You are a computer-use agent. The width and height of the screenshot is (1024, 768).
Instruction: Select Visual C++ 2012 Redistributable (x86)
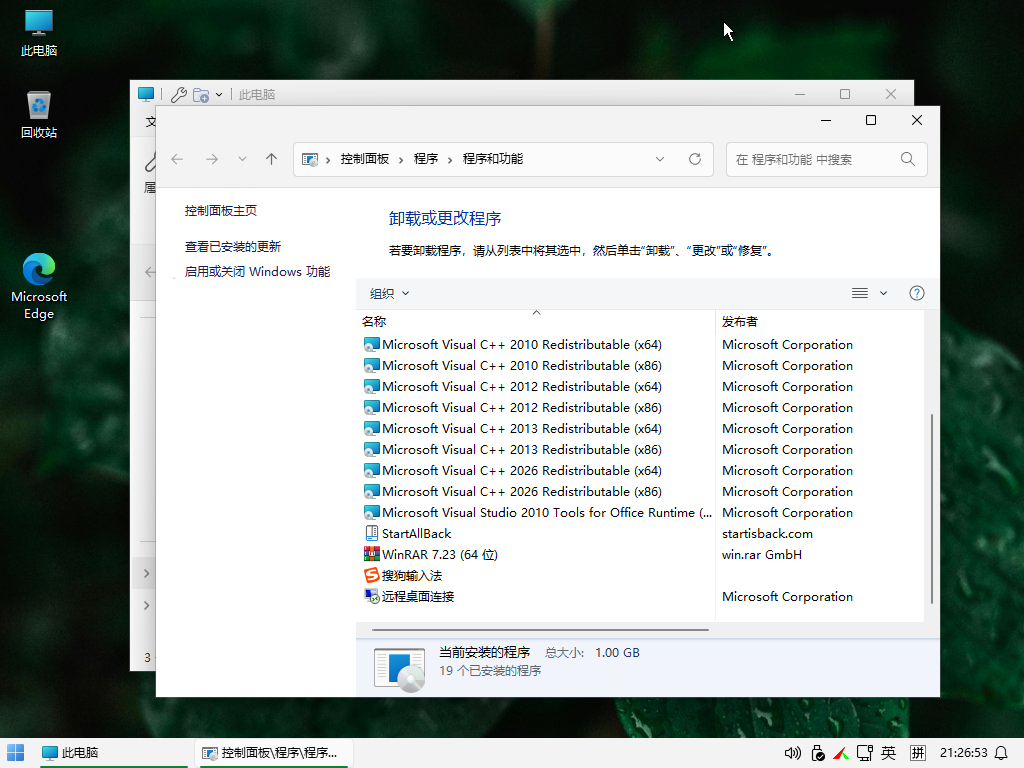[521, 408]
